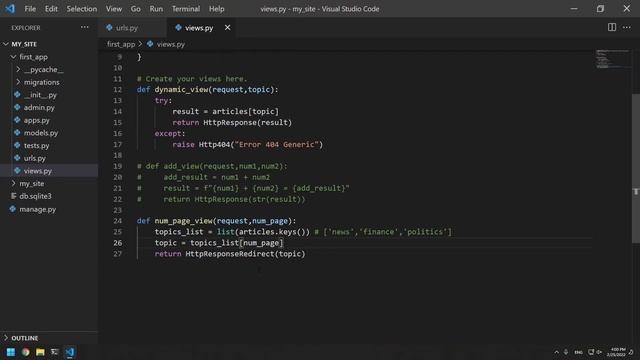
Task: Open the Selection menu
Action: click(x=82, y=9)
